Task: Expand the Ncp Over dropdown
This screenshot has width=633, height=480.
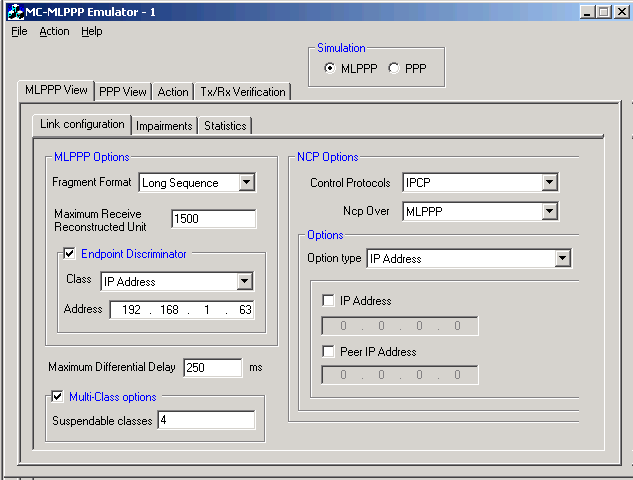Action: [549, 211]
